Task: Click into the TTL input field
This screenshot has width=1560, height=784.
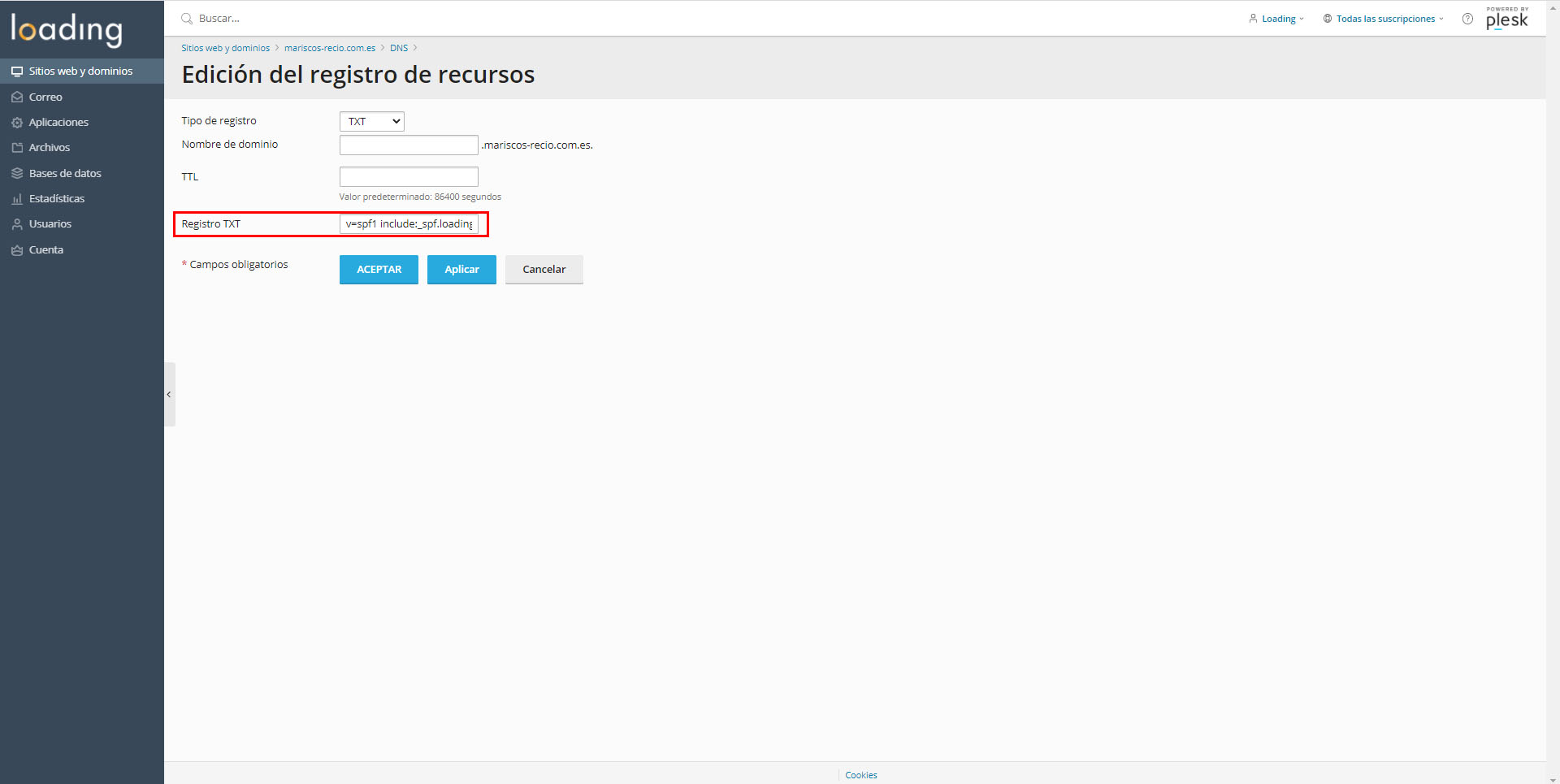Action: [409, 177]
